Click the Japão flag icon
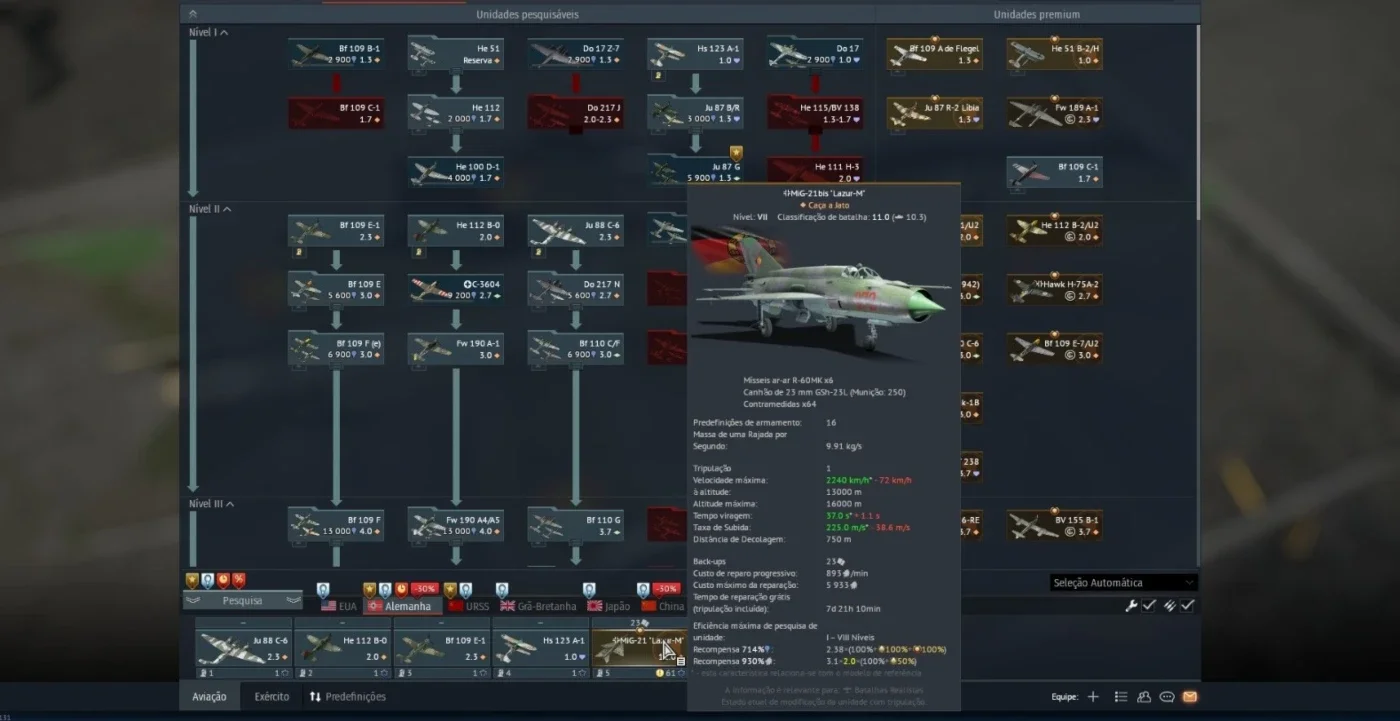 (594, 607)
